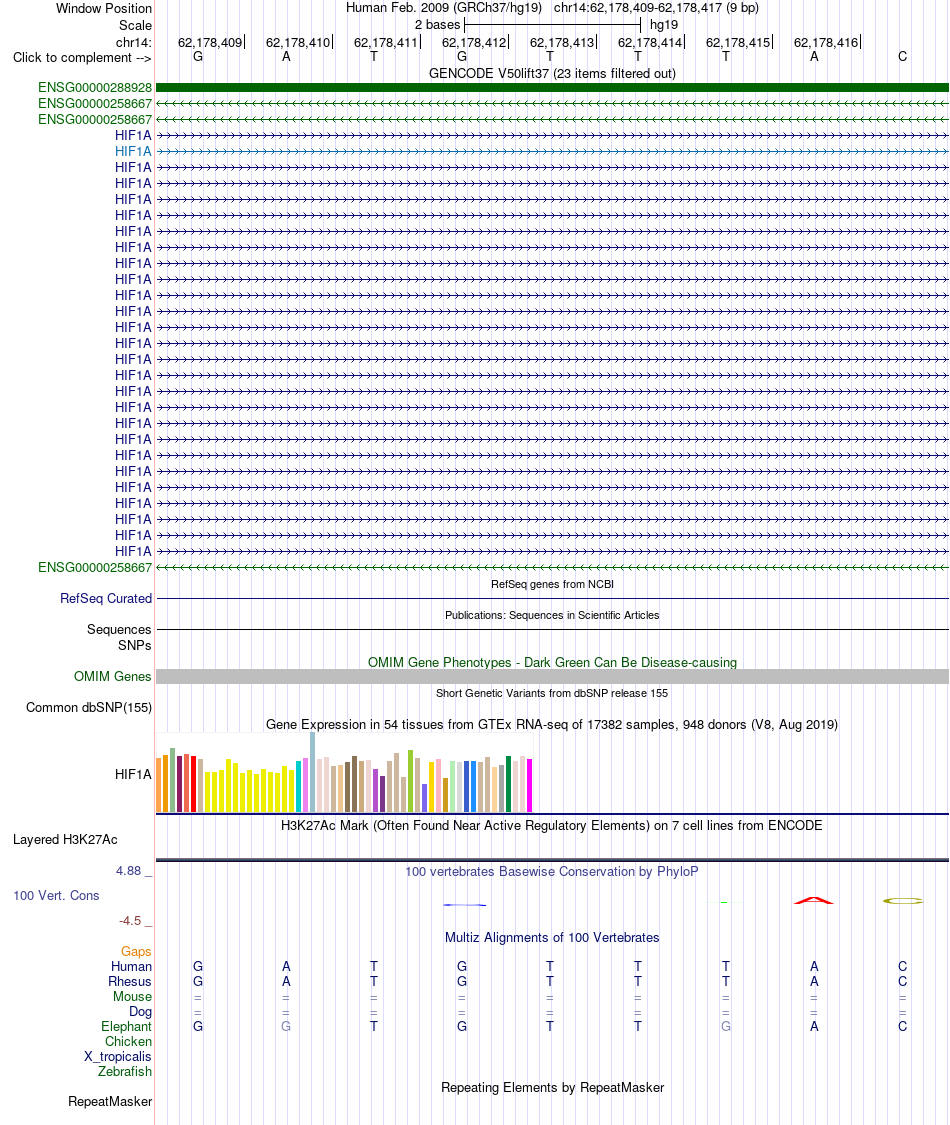Click the red A conservation logo letter
The image size is (950, 1125).
(814, 900)
